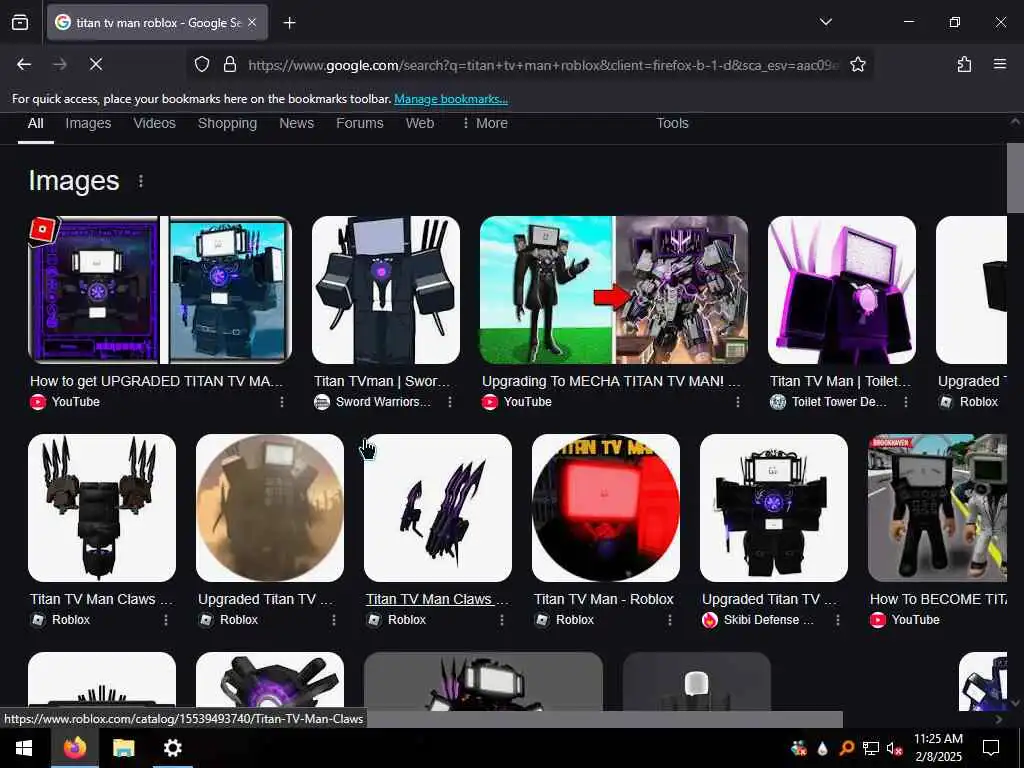
Task: Open options for Titan TV Man - Roblox result
Action: tap(669, 620)
